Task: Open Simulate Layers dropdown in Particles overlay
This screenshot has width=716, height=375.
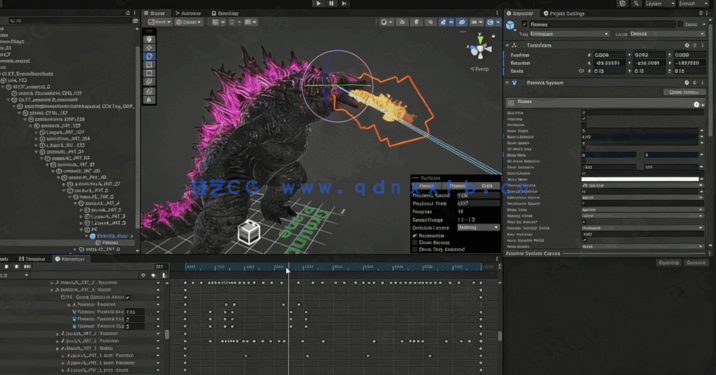Action: tap(478, 227)
